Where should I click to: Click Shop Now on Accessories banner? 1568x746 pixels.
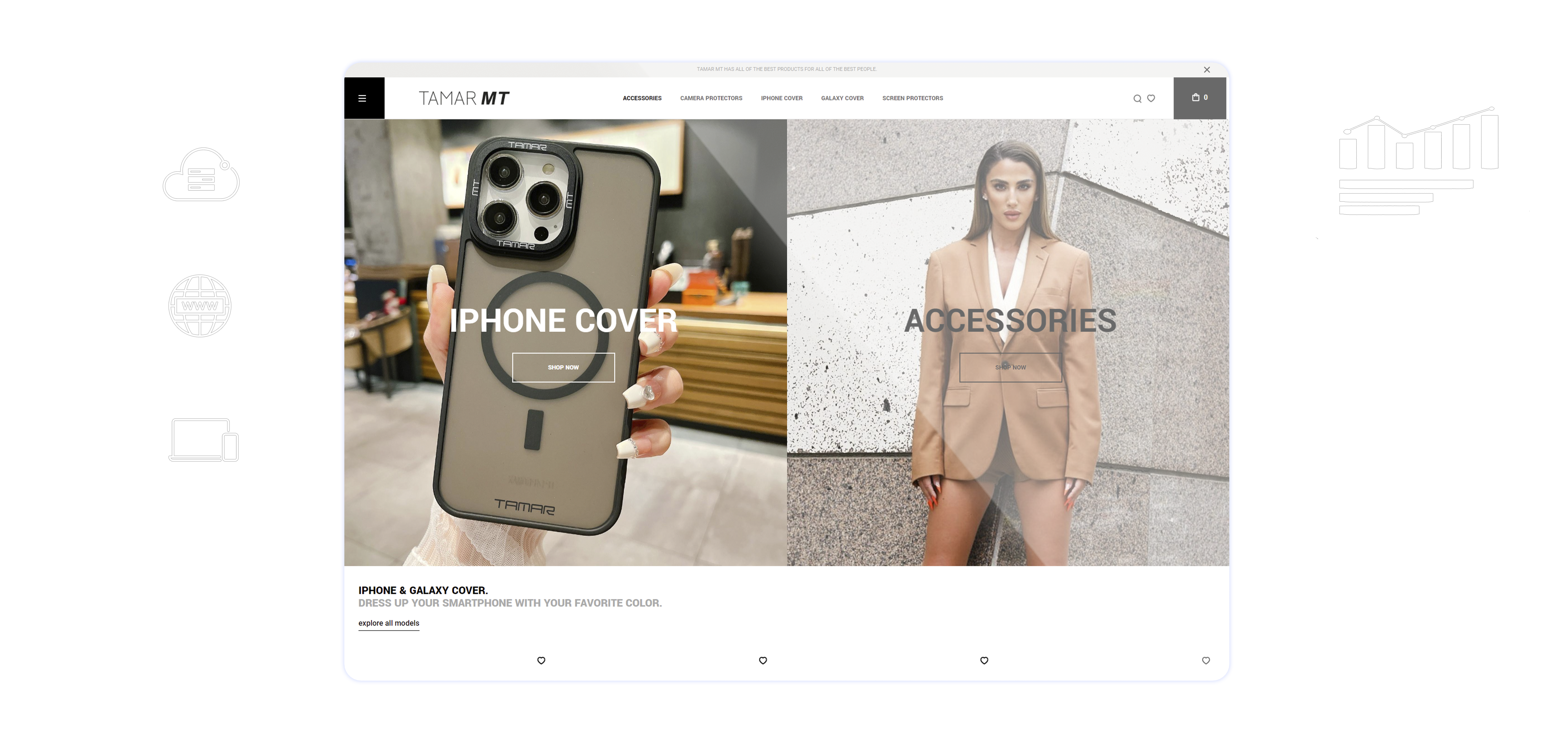(x=1010, y=368)
